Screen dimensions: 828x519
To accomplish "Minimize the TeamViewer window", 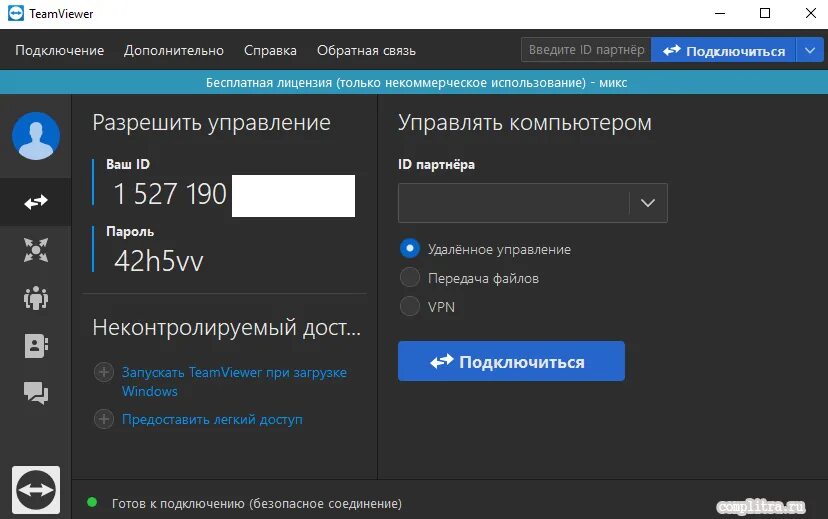I will (720, 13).
